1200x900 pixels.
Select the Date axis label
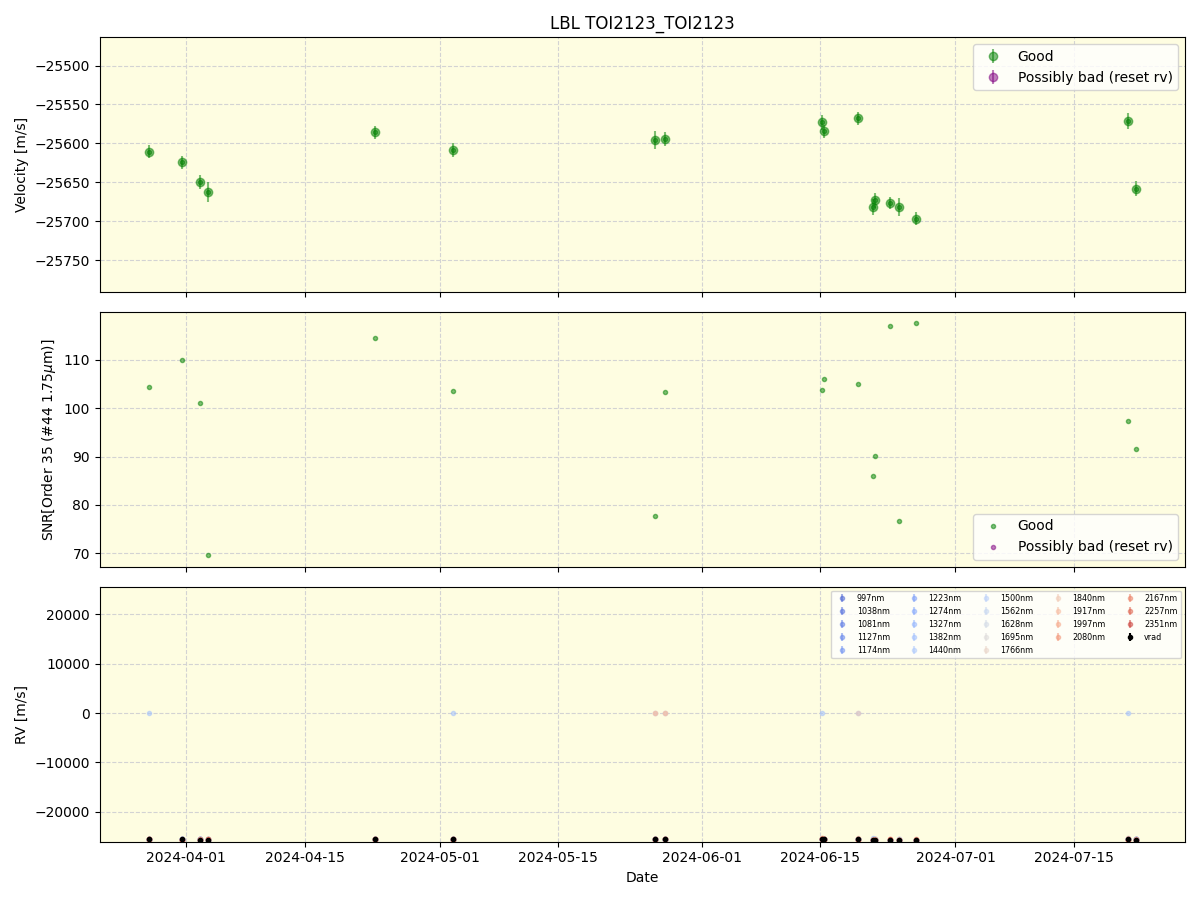pos(641,877)
